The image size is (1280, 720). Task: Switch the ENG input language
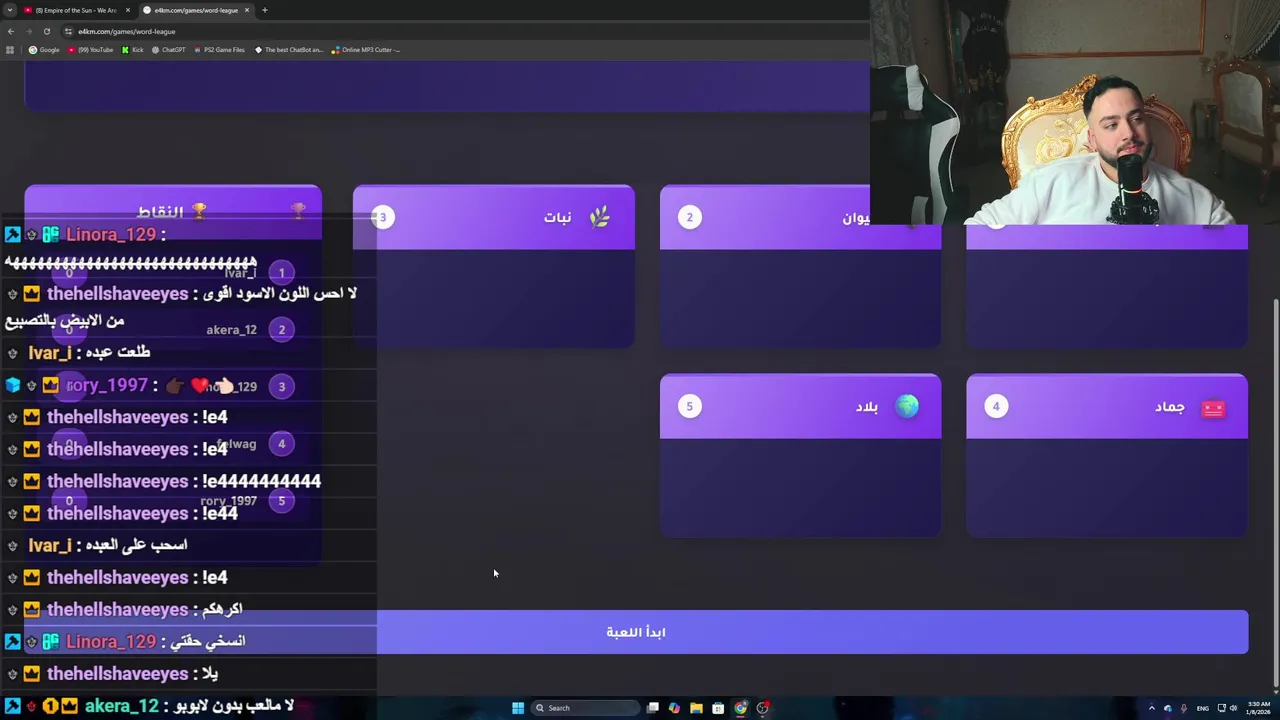[x=1203, y=708]
